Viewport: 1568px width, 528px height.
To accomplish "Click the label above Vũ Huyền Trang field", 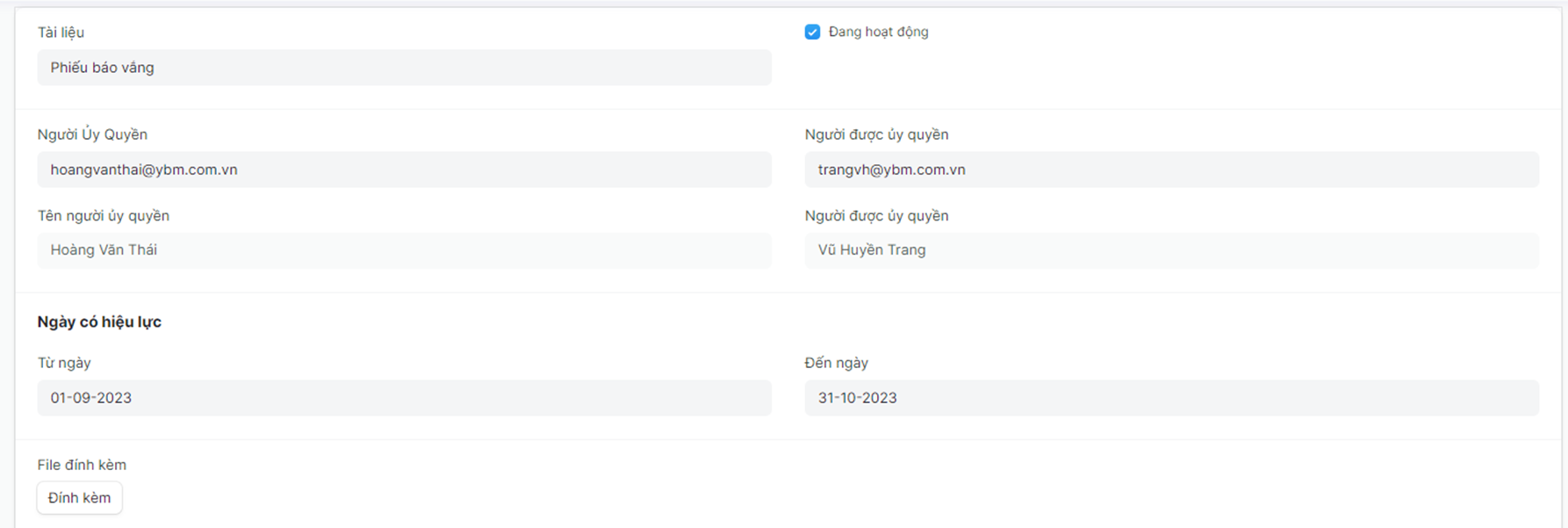I will 876,216.
